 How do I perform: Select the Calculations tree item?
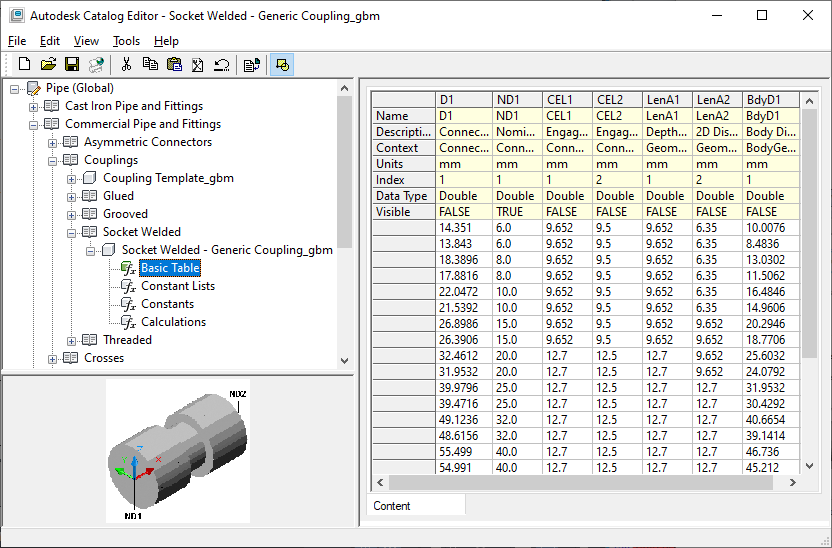pyautogui.click(x=174, y=322)
